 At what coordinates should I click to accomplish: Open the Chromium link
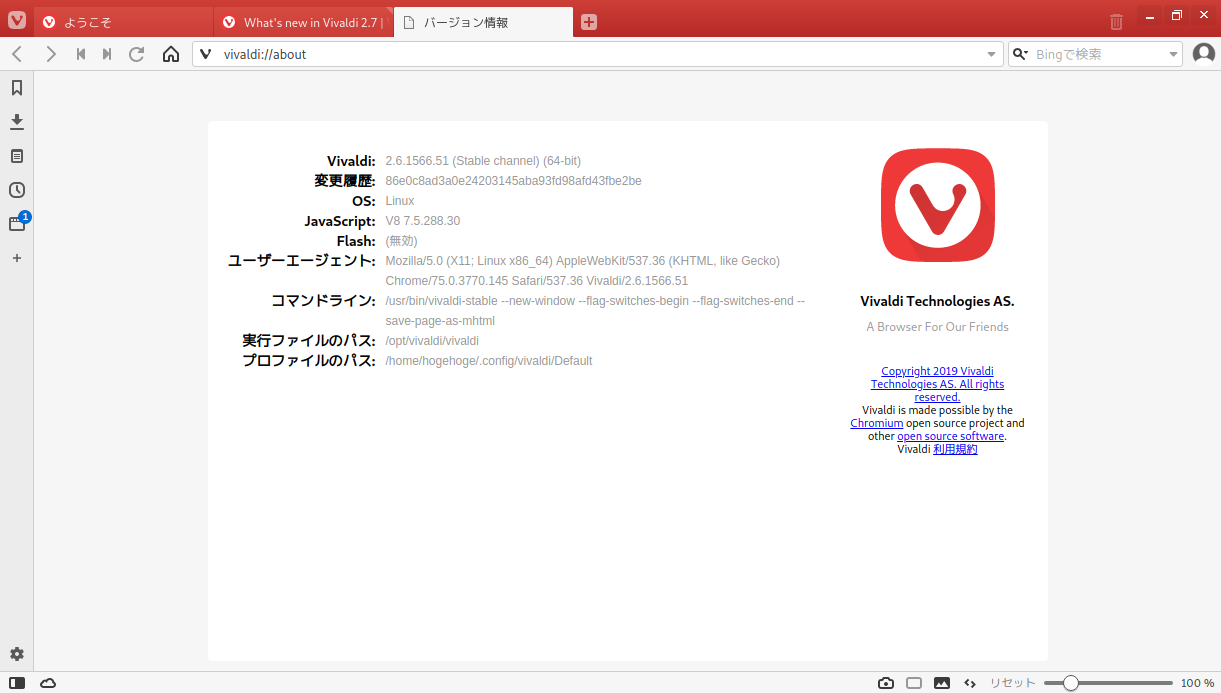pos(877,423)
